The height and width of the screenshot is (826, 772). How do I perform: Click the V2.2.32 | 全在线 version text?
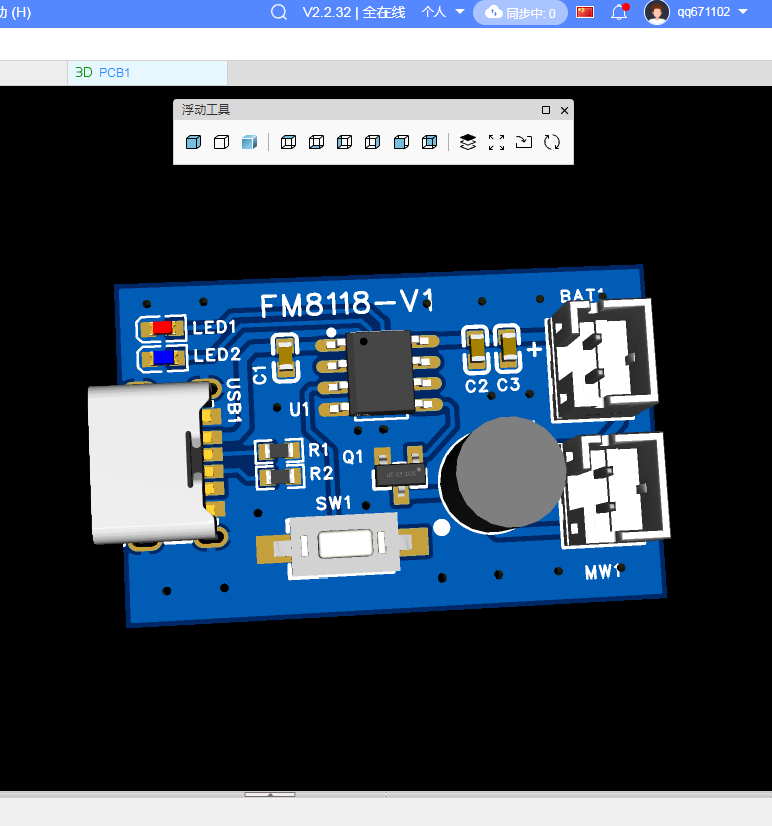pos(354,12)
